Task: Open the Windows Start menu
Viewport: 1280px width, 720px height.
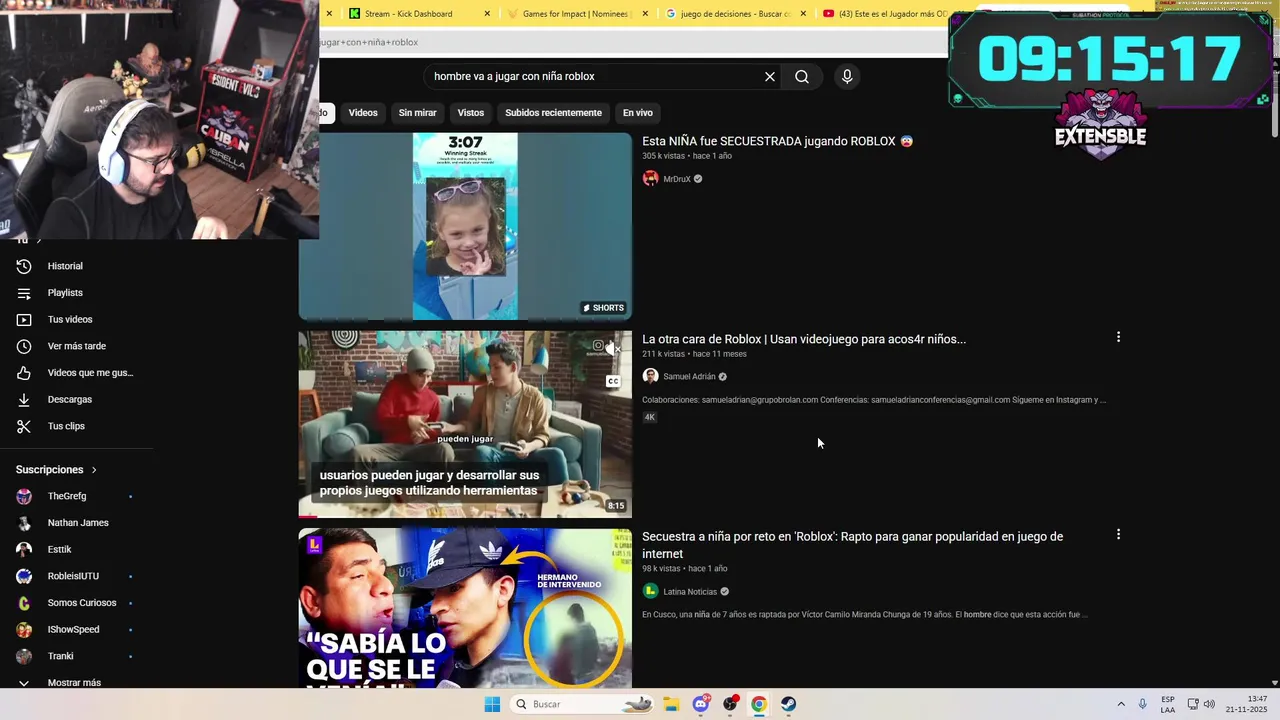Action: click(492, 704)
